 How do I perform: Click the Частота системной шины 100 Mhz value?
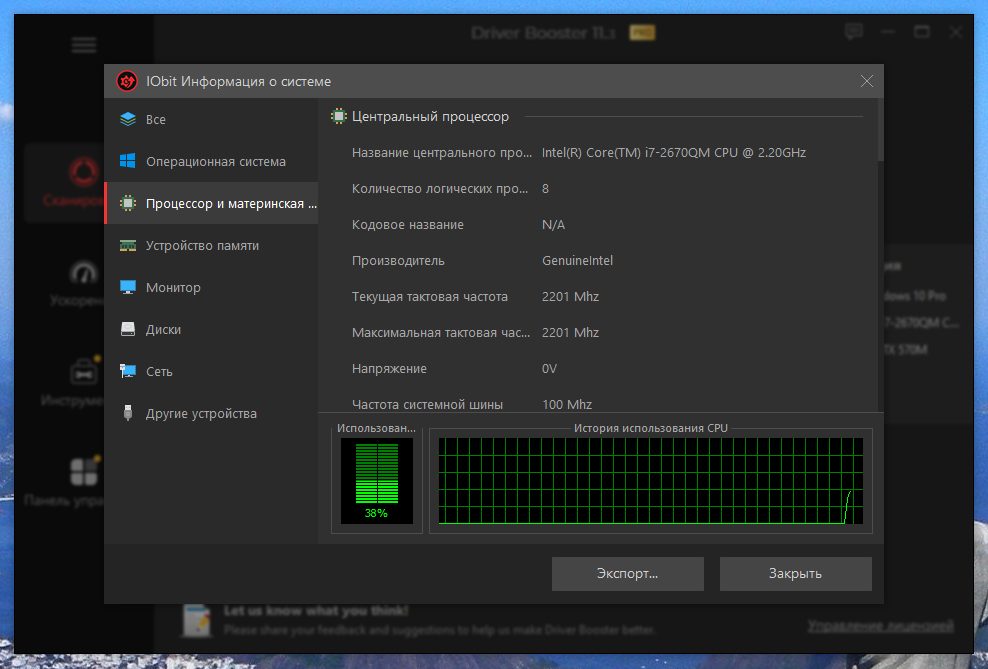(x=566, y=404)
